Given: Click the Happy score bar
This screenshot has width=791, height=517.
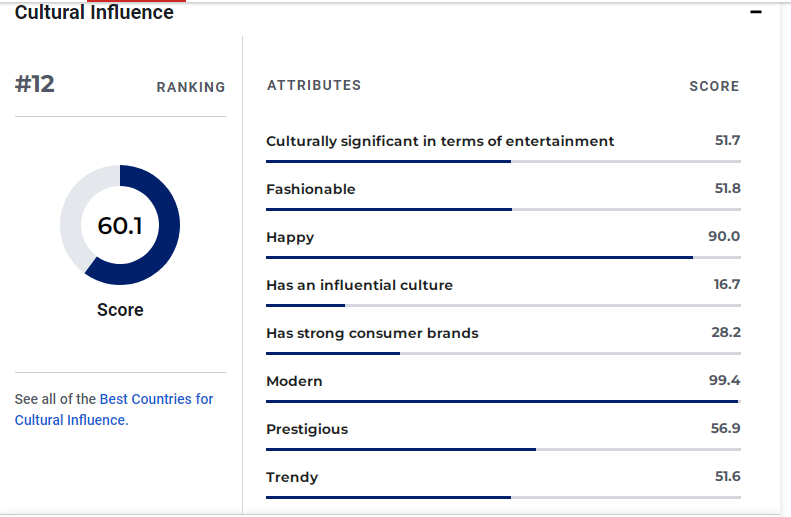Looking at the screenshot, I should (503, 257).
